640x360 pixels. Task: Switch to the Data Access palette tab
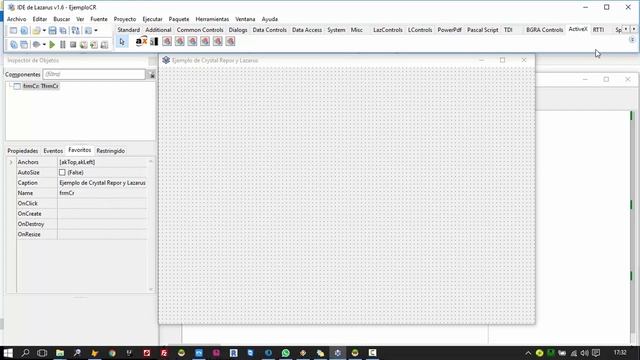307,30
